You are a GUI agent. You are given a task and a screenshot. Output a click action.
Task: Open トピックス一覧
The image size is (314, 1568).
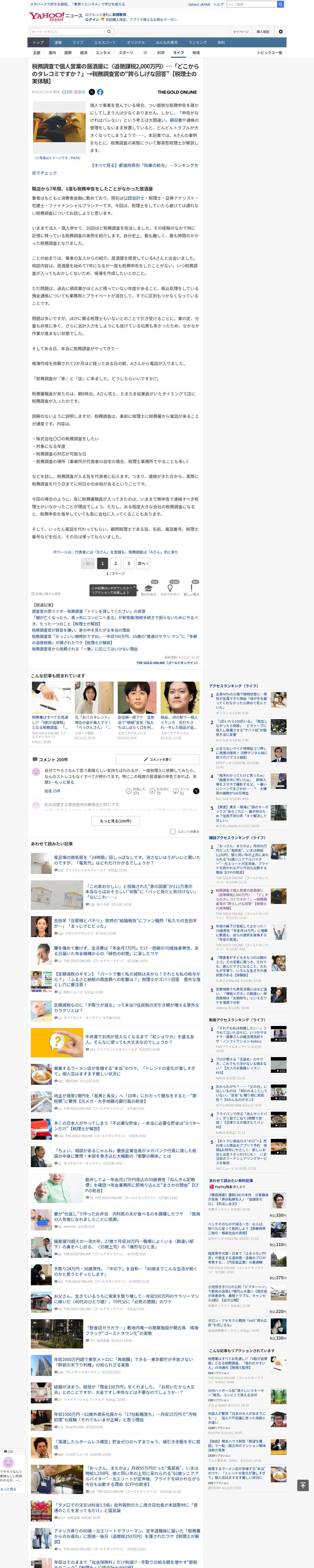(270, 53)
